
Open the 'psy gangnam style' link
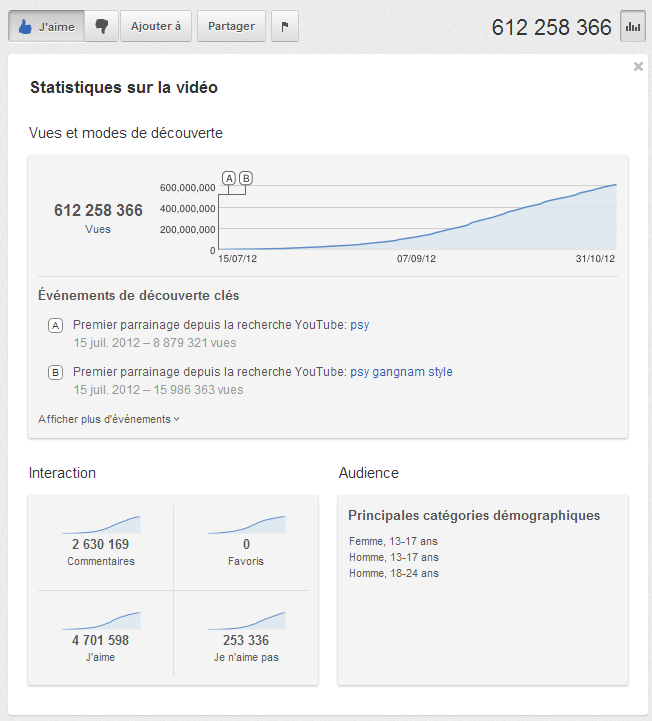point(401,372)
